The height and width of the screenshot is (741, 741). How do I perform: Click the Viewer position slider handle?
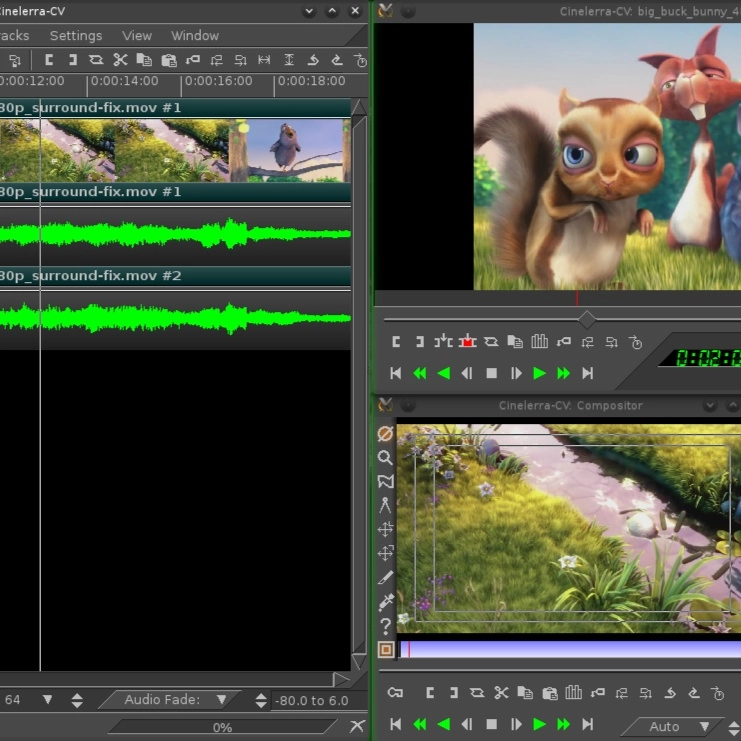pos(587,319)
